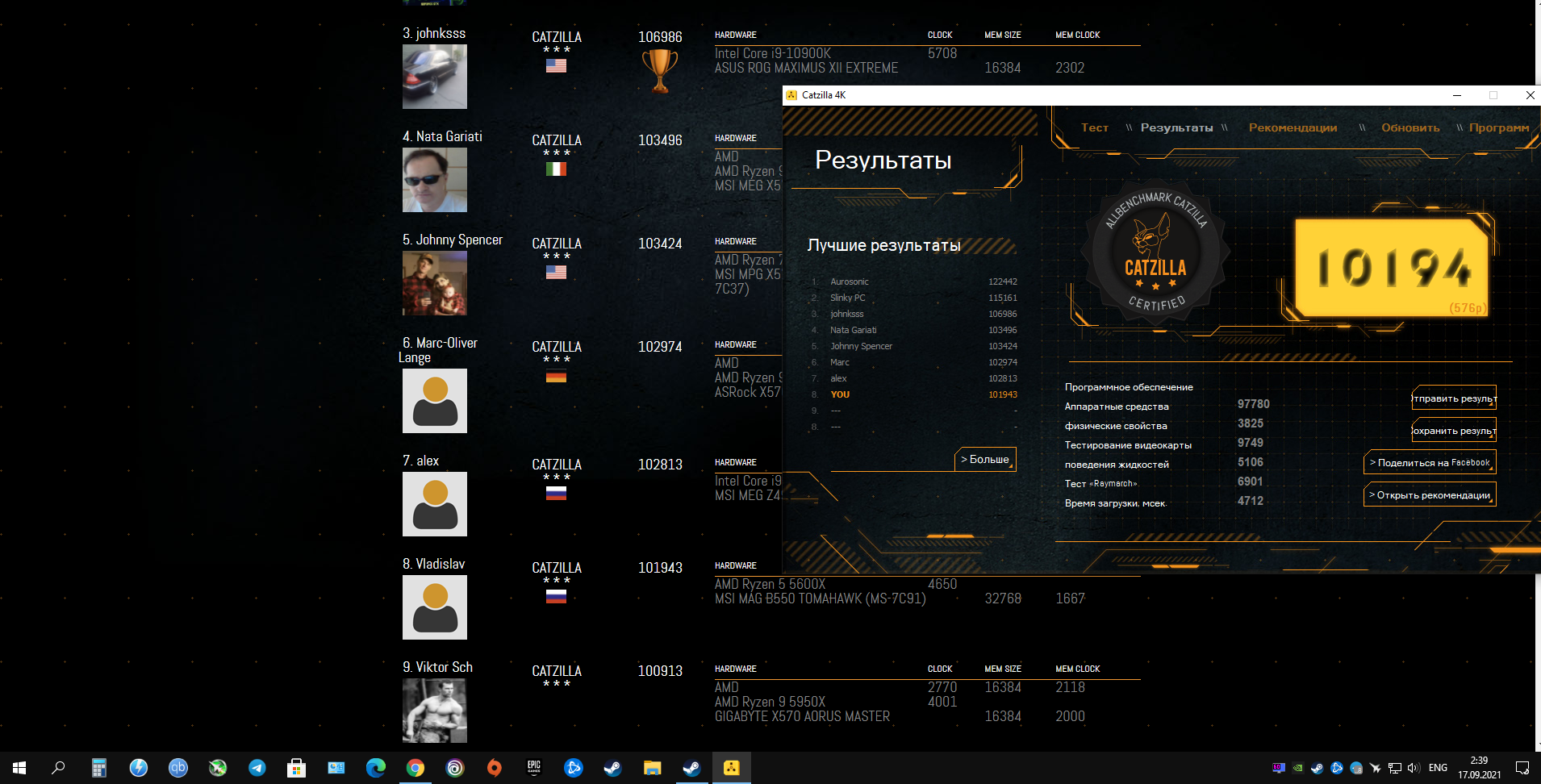The image size is (1541, 784).
Task: Open the volume control in the system tray
Action: click(1414, 768)
